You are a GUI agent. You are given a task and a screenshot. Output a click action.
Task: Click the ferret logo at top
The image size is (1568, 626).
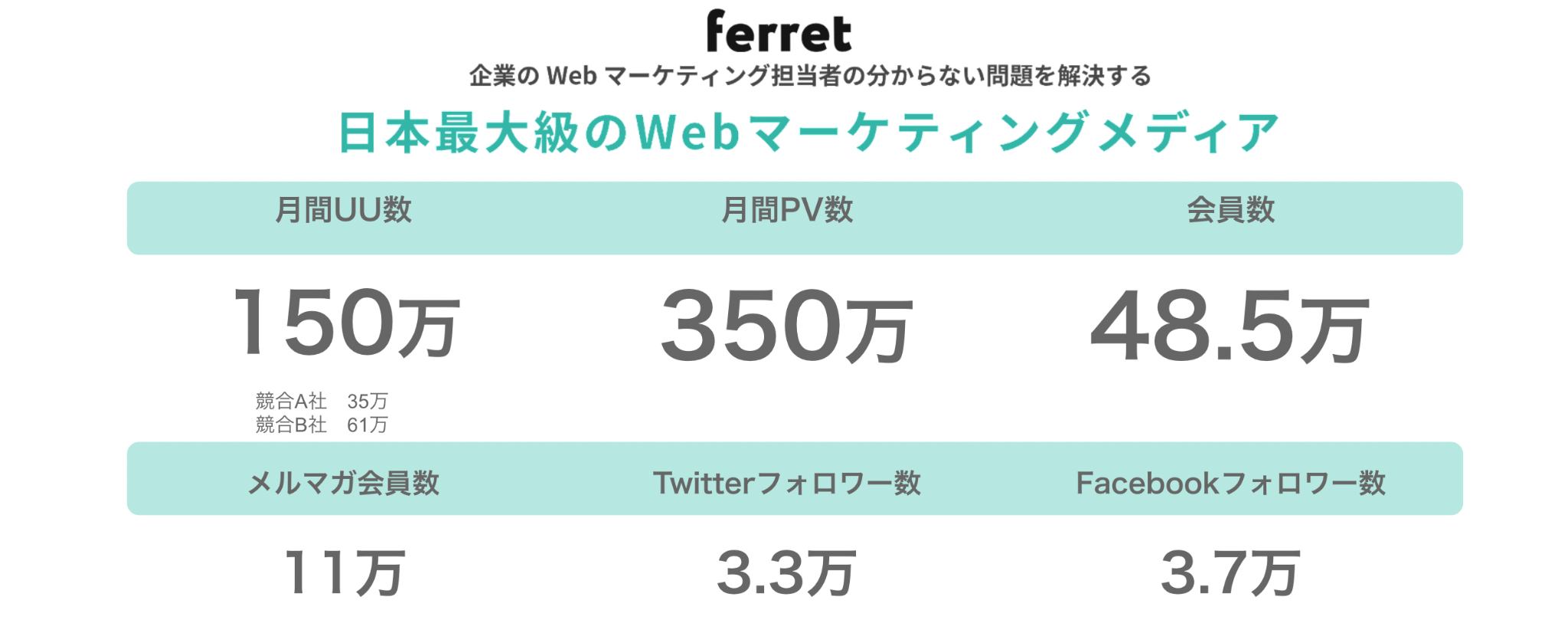779,32
